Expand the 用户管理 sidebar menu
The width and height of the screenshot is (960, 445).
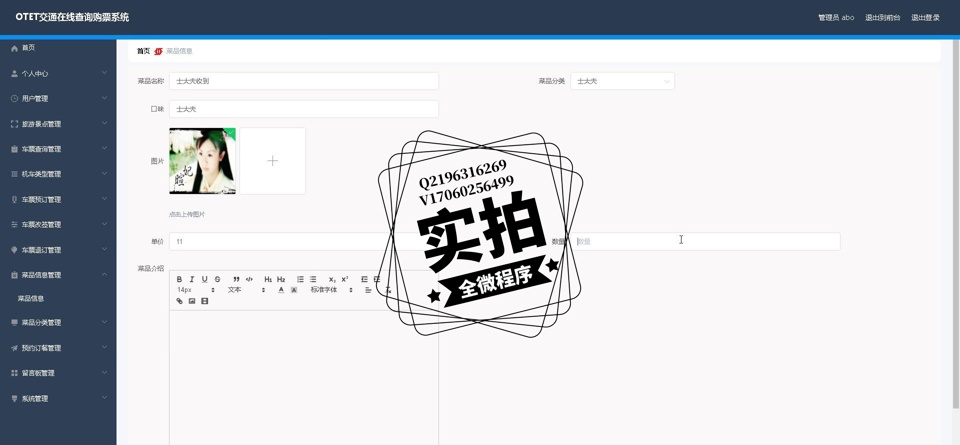coord(104,98)
